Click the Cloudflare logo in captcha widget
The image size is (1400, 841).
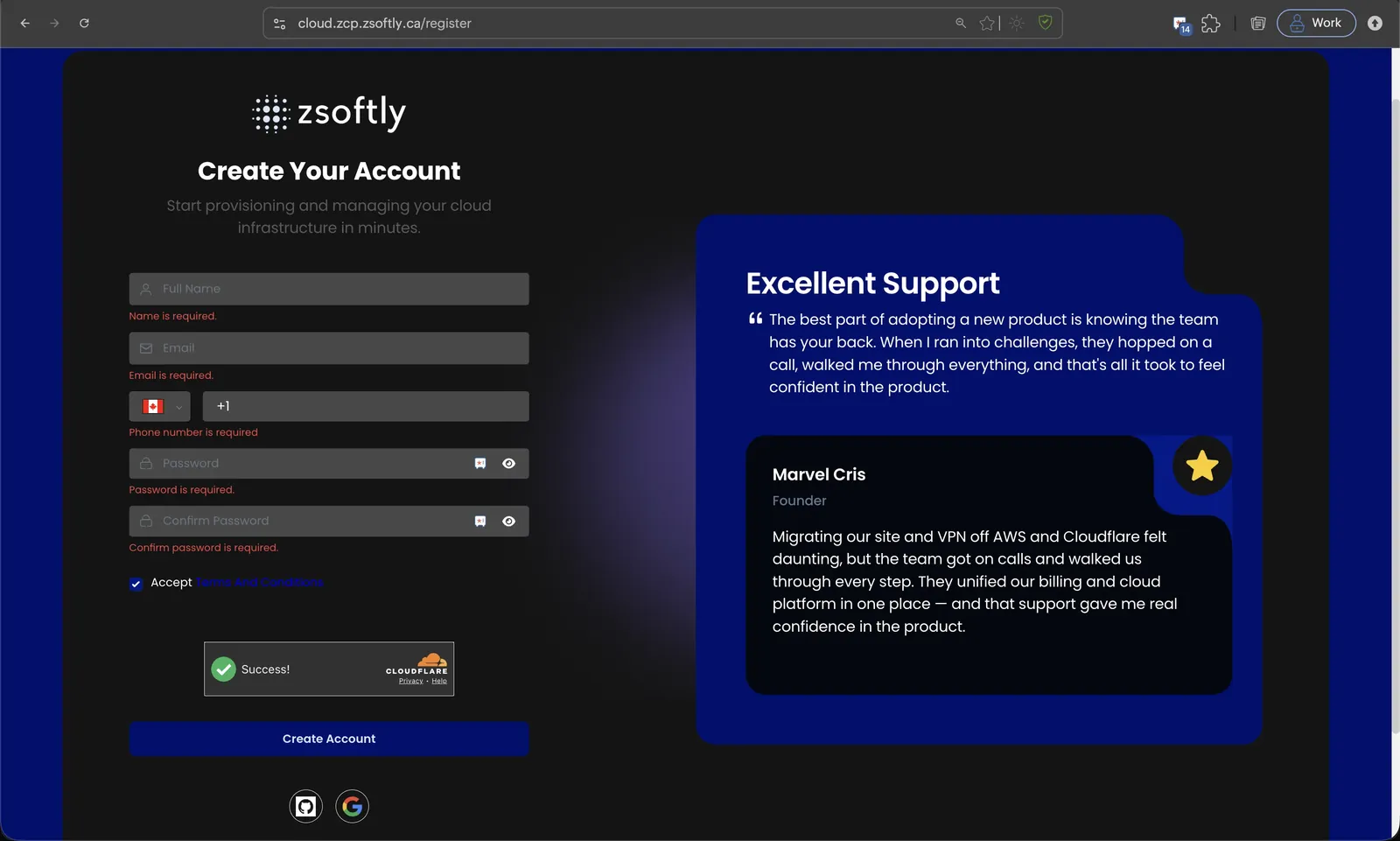click(416, 663)
